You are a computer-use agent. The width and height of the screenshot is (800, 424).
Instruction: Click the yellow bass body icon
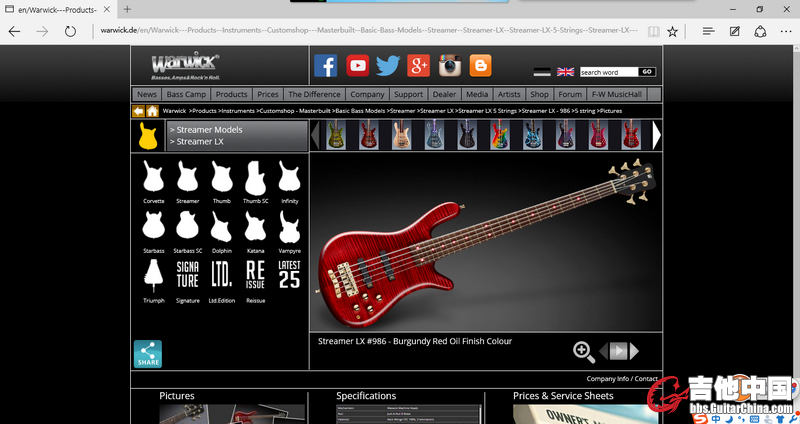pyautogui.click(x=148, y=136)
